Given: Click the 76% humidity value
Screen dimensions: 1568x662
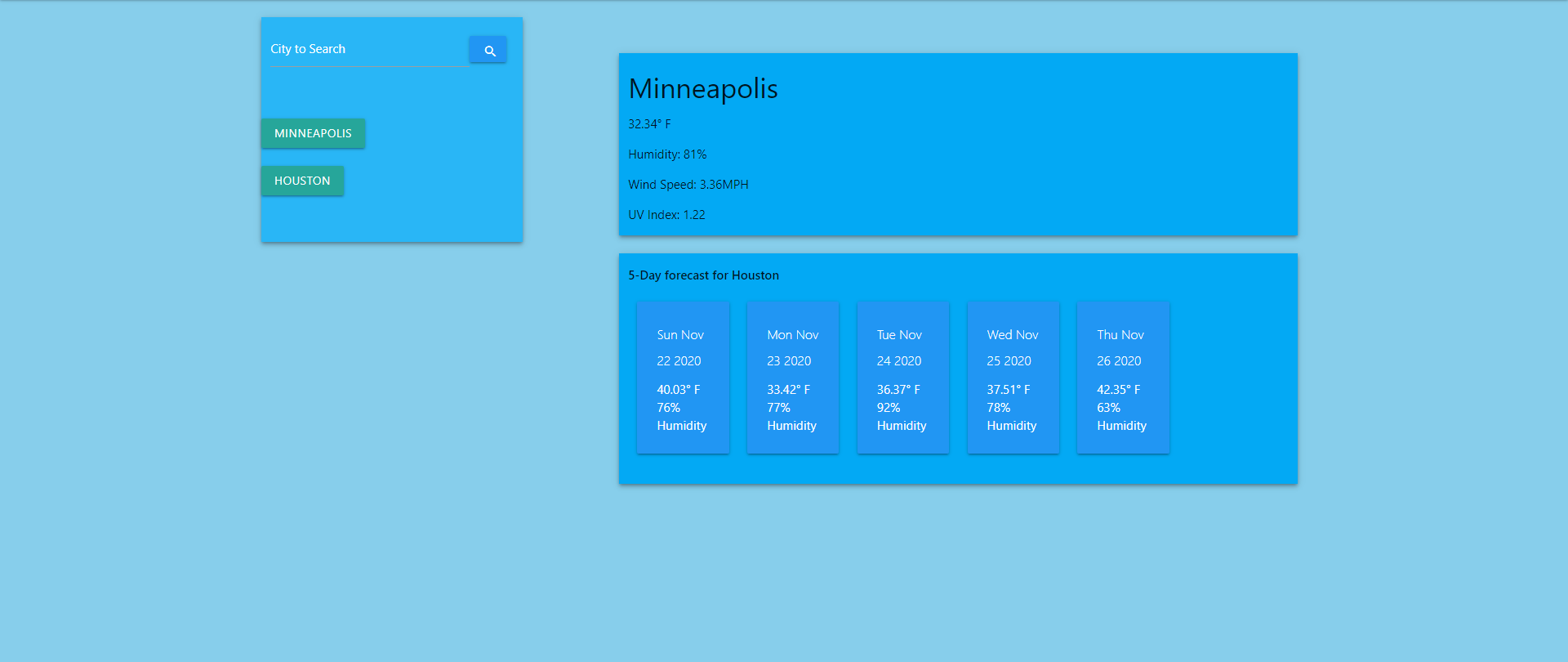Looking at the screenshot, I should 669,408.
